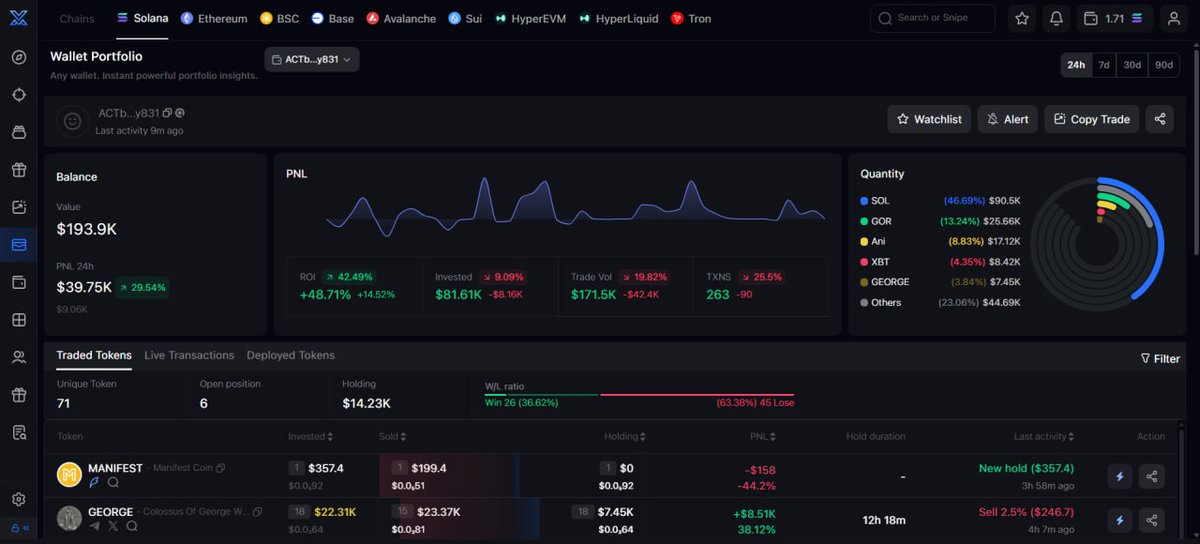1200x544 pixels.
Task: Toggle the Alert bell button
Action: [x=1007, y=119]
